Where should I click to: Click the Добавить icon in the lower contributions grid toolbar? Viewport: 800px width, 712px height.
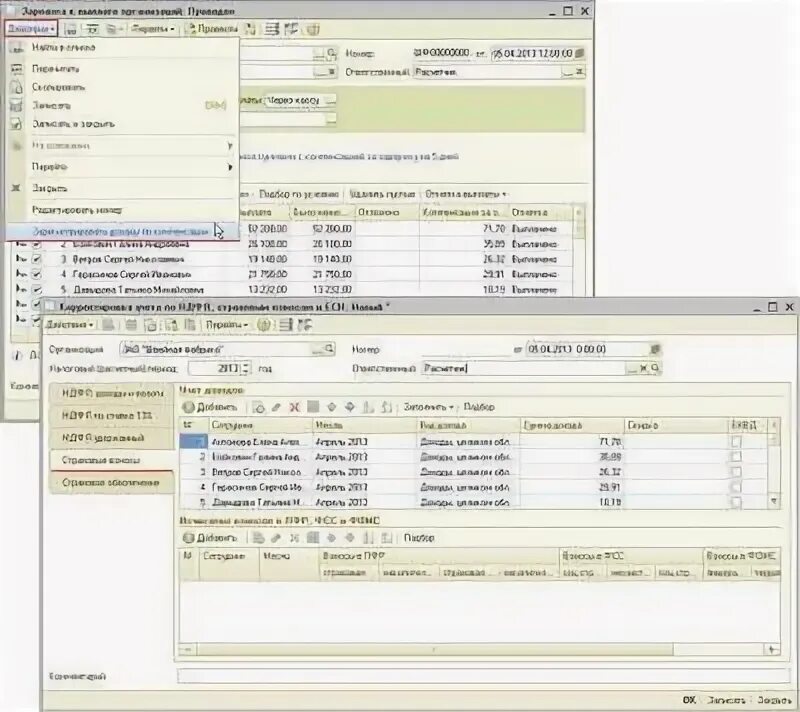pyautogui.click(x=188, y=538)
